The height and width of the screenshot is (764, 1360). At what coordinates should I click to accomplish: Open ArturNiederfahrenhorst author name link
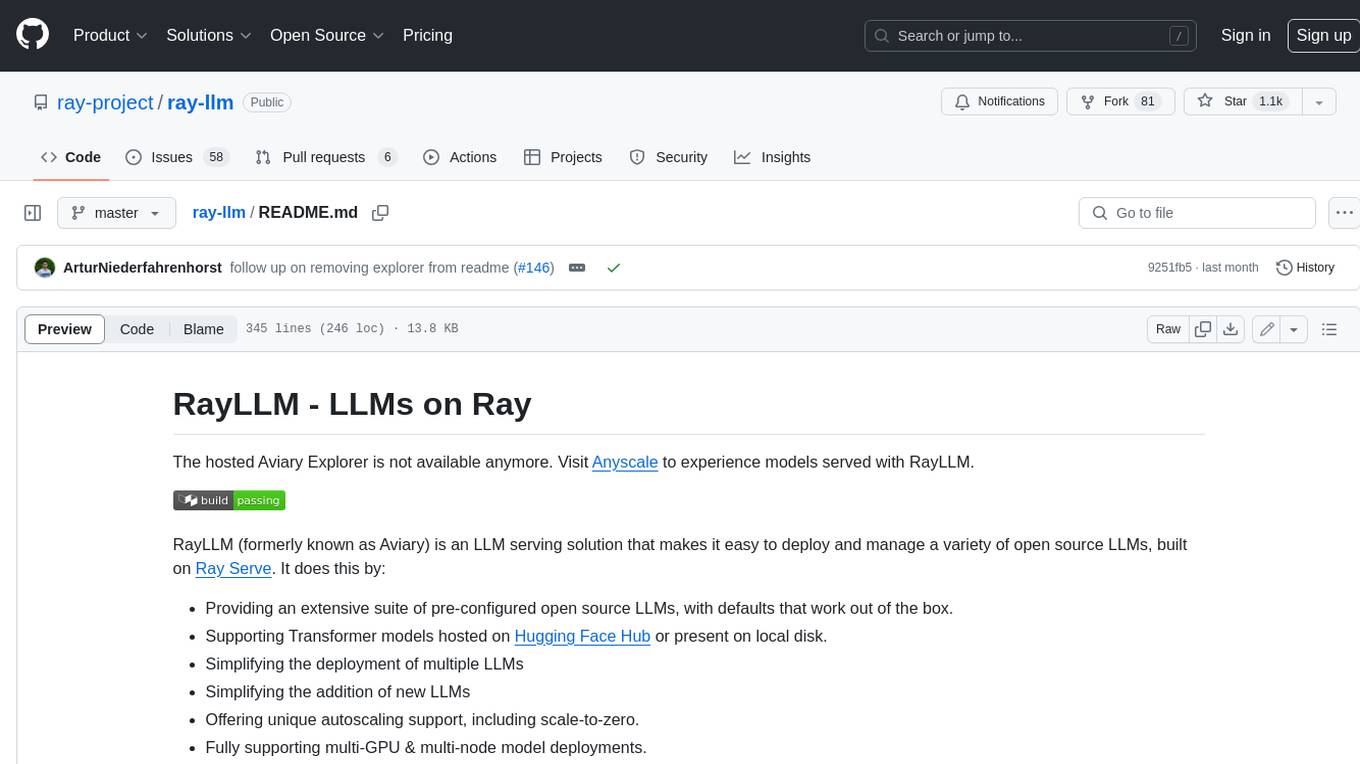point(142,268)
